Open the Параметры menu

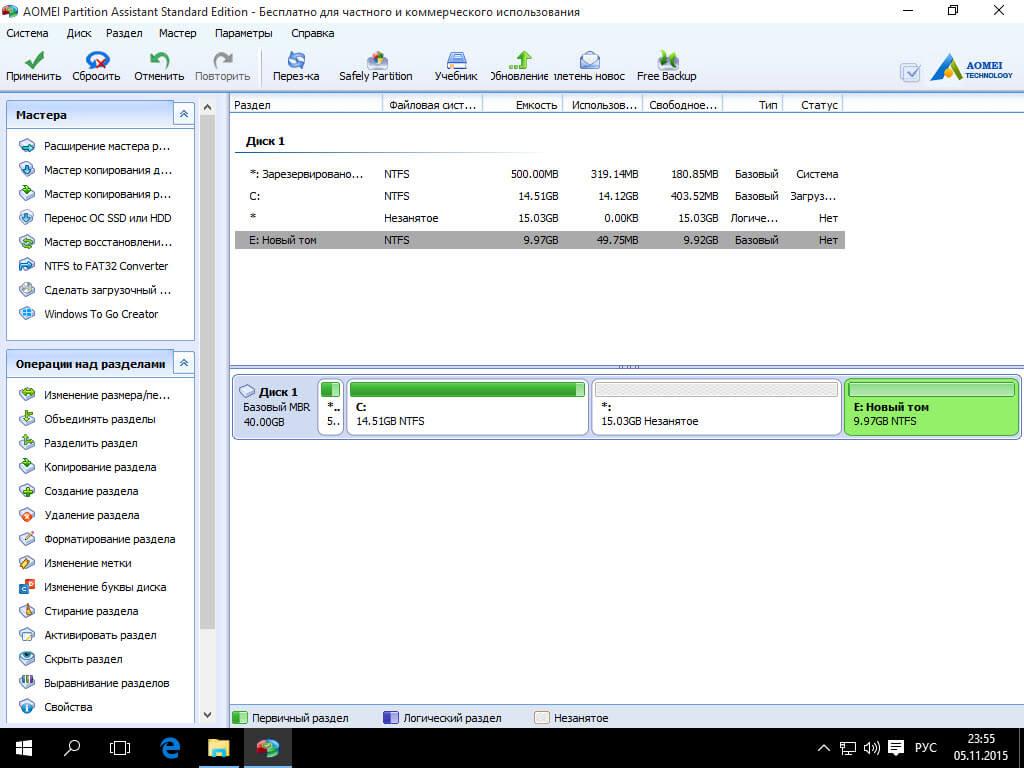244,33
